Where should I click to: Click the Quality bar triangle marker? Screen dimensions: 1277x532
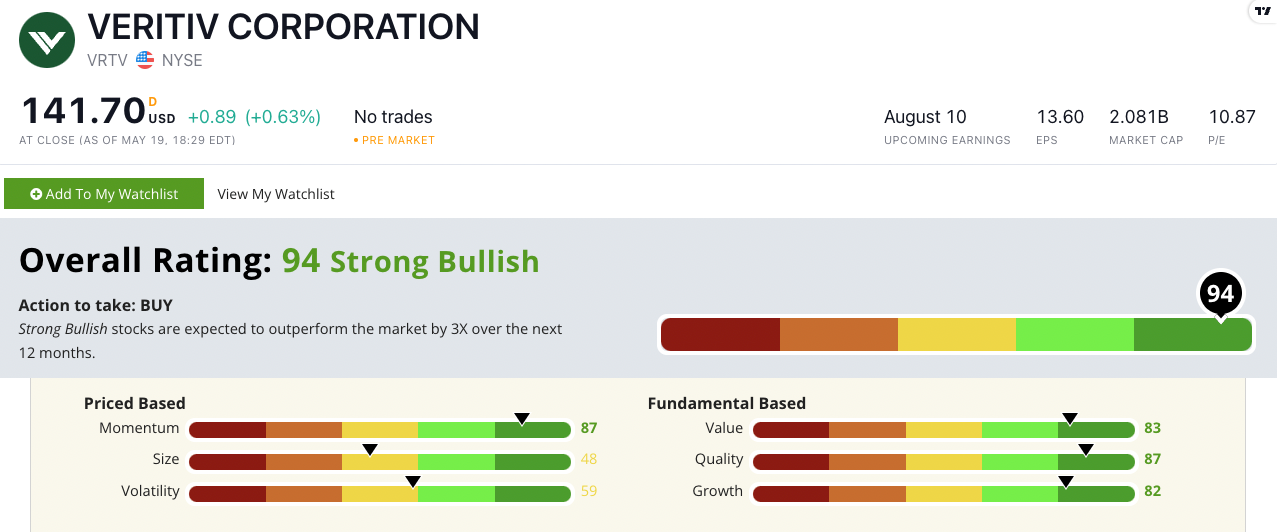[x=1086, y=449]
